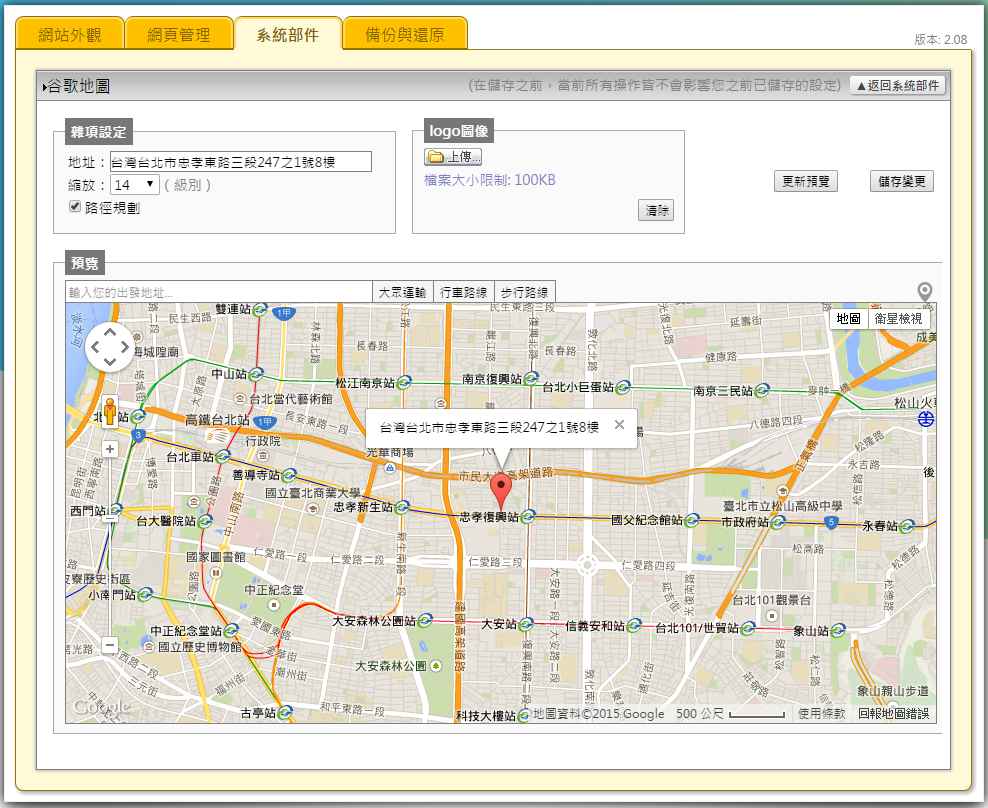Screen dimensions: 988x808
Task: Click 返回系統部件 to go back
Action: point(897,86)
